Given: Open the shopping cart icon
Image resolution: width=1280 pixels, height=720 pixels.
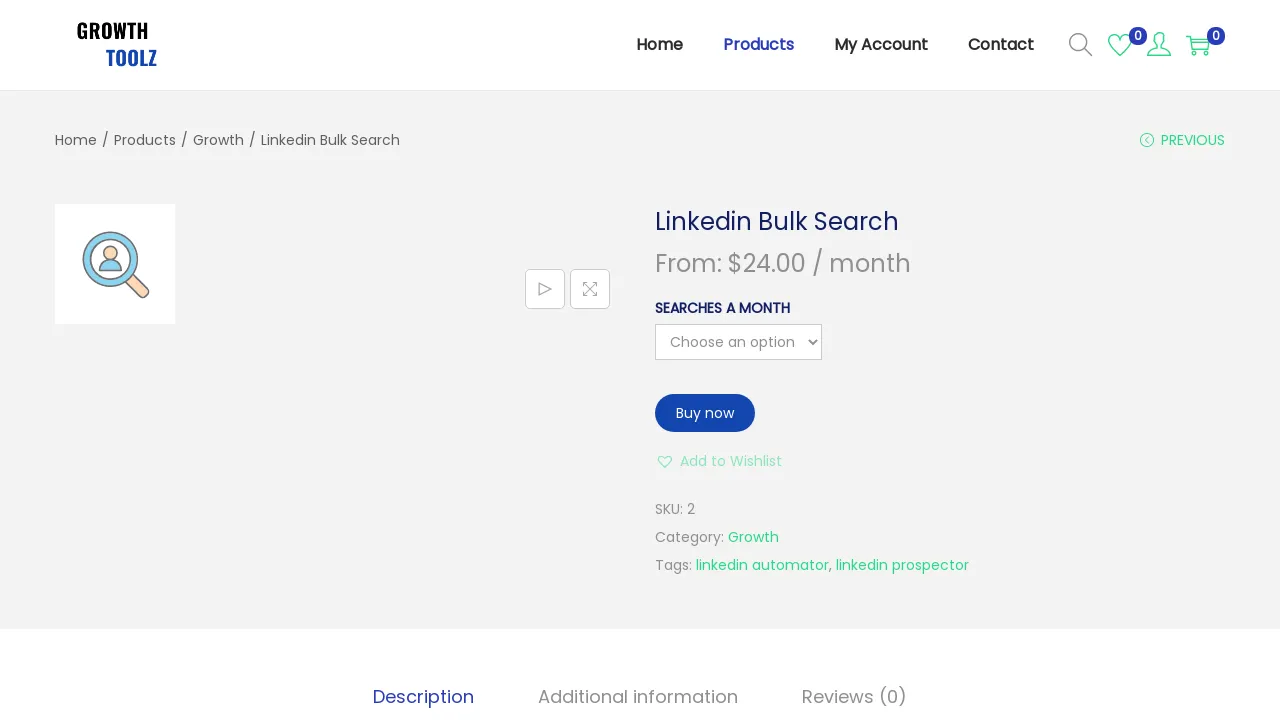Looking at the screenshot, I should click(1197, 45).
